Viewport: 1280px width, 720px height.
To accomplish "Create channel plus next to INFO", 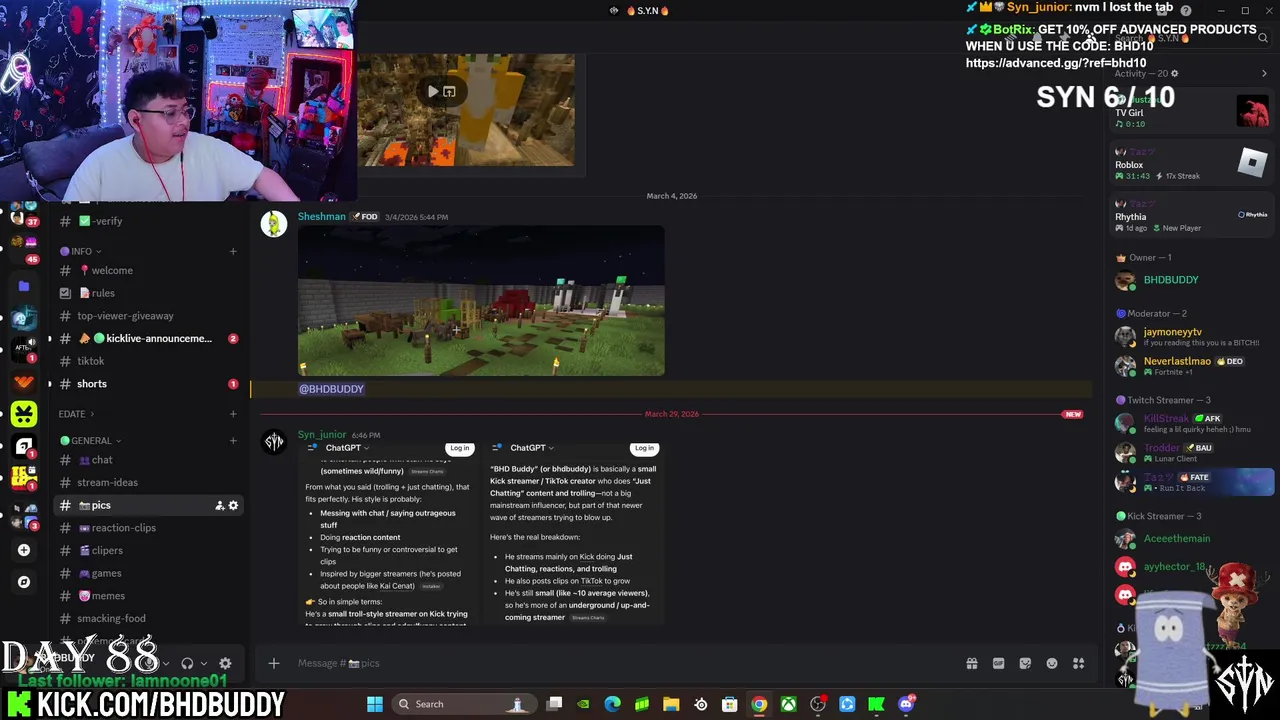I will pos(233,251).
